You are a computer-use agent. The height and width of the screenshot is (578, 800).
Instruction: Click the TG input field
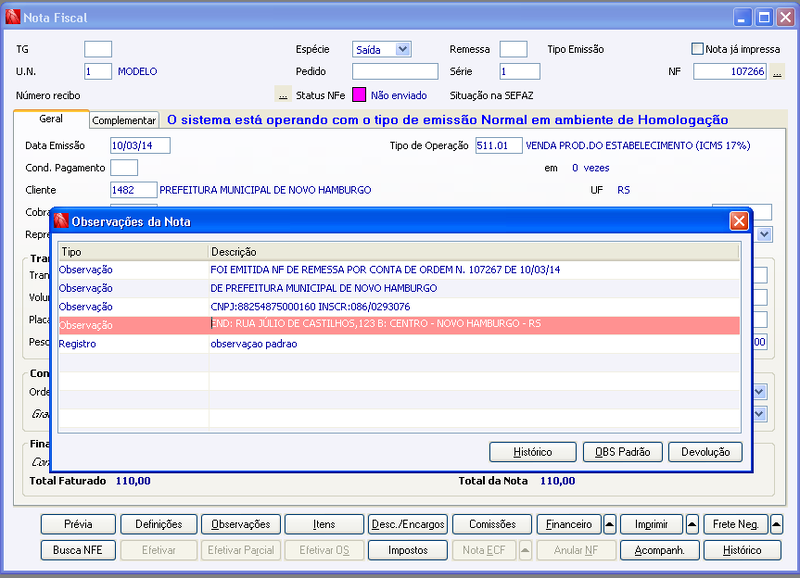pyautogui.click(x=98, y=49)
